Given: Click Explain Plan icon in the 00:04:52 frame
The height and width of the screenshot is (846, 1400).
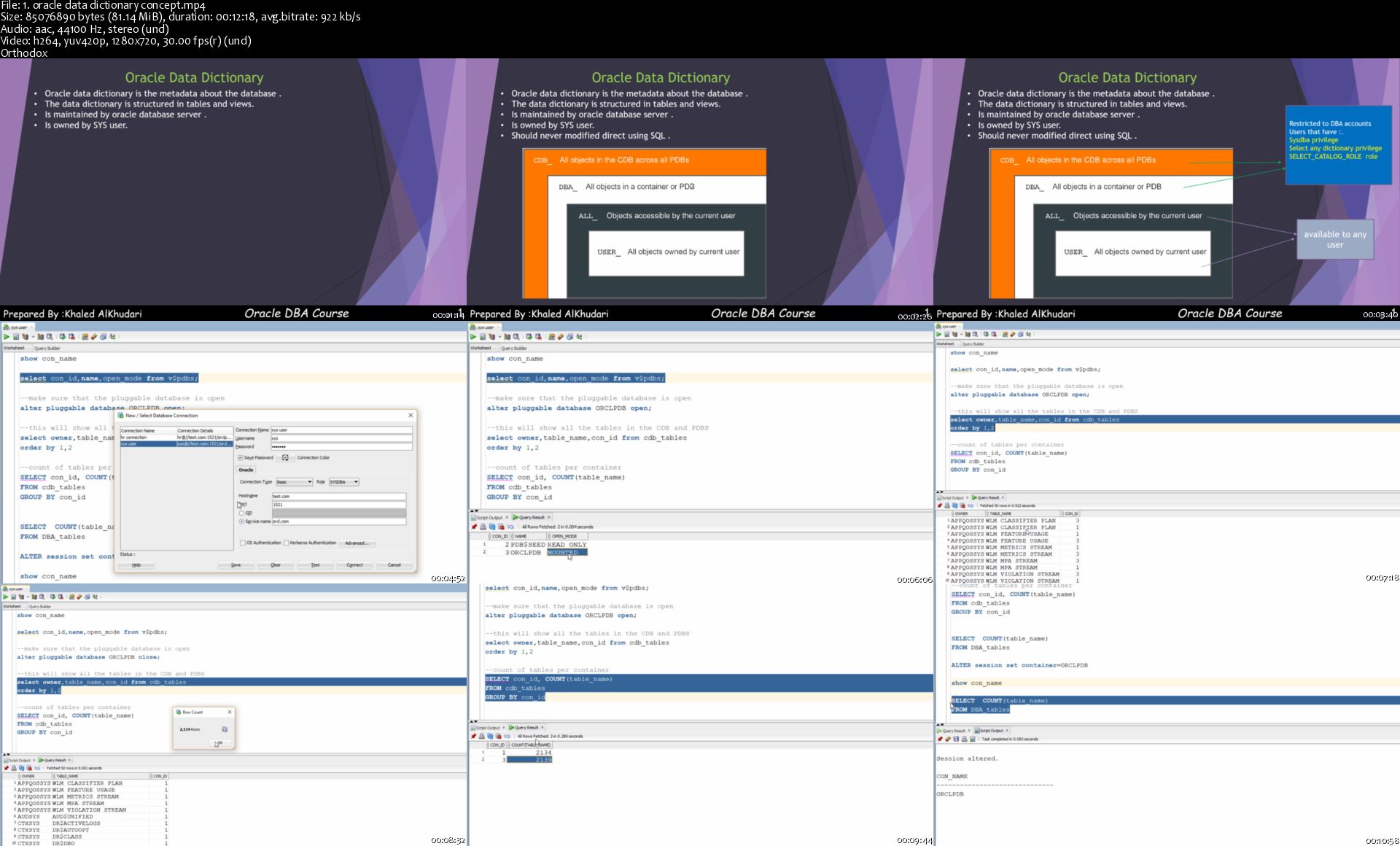Looking at the screenshot, I should [25, 337].
